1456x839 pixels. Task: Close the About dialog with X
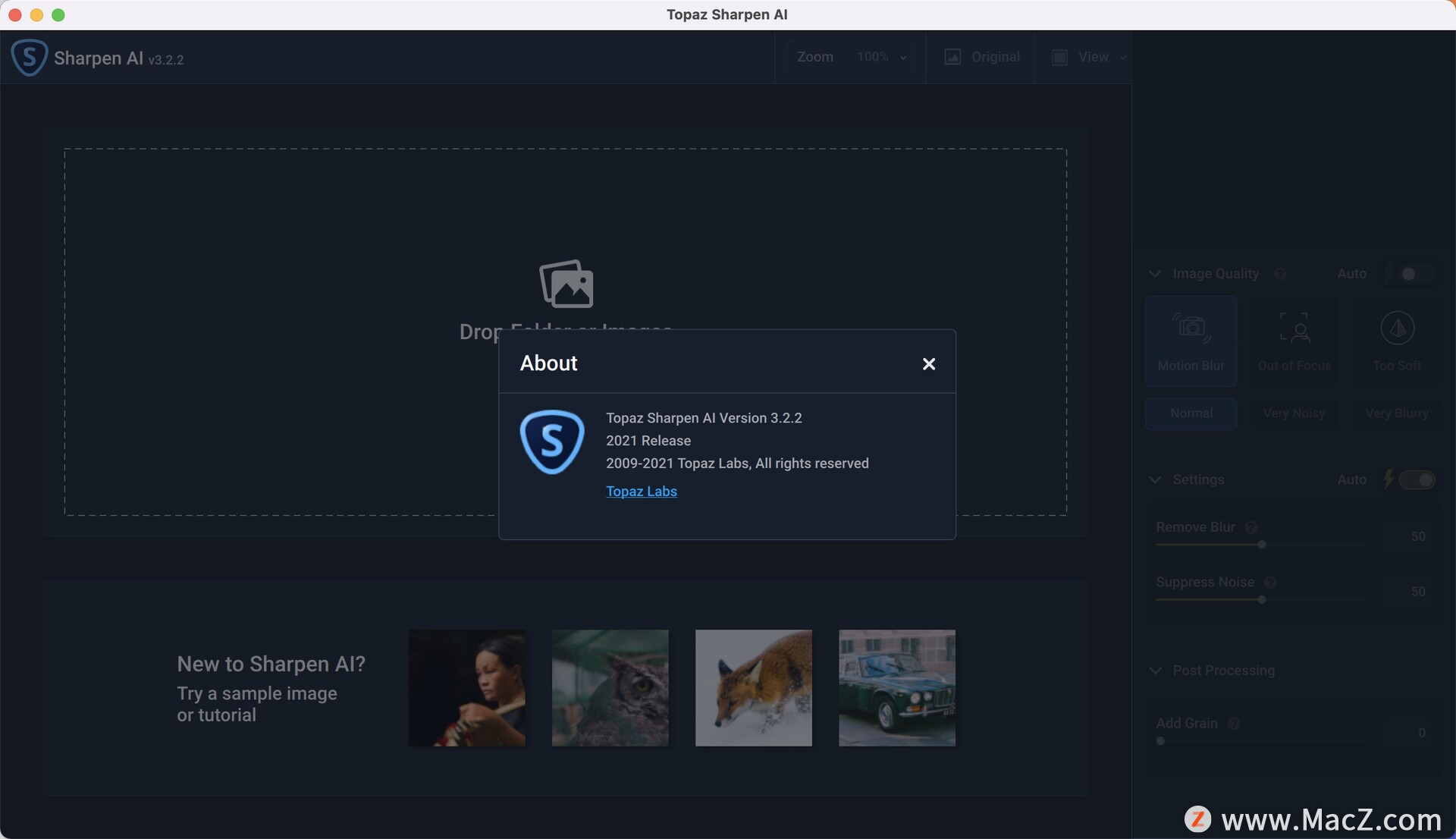pyautogui.click(x=928, y=364)
